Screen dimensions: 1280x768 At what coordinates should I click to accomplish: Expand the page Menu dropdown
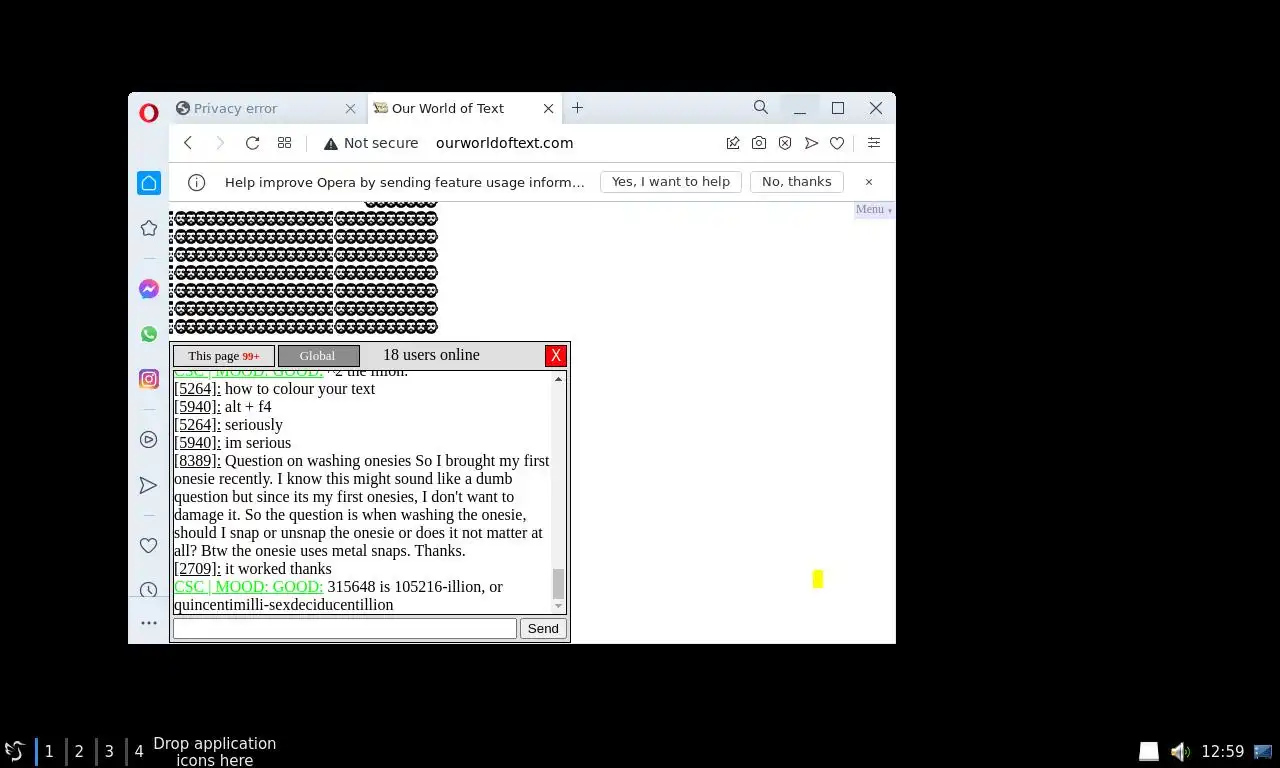pyautogui.click(x=874, y=209)
